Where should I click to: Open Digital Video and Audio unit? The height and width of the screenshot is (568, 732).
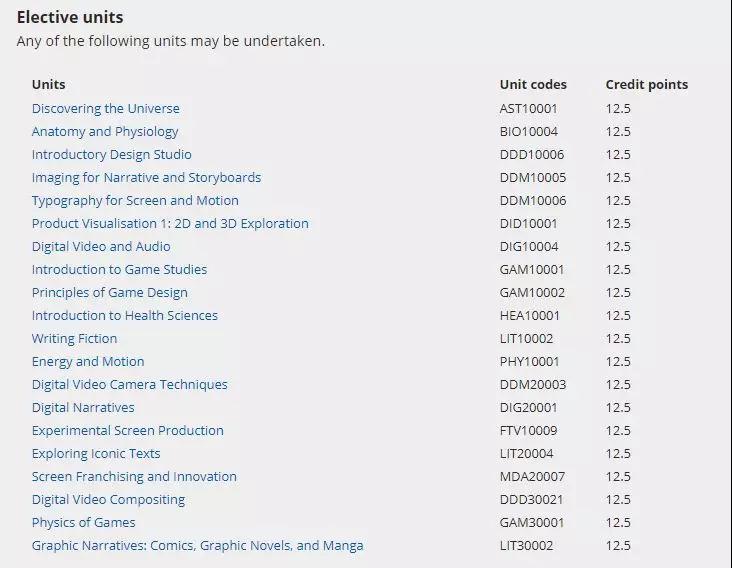pyautogui.click(x=101, y=247)
